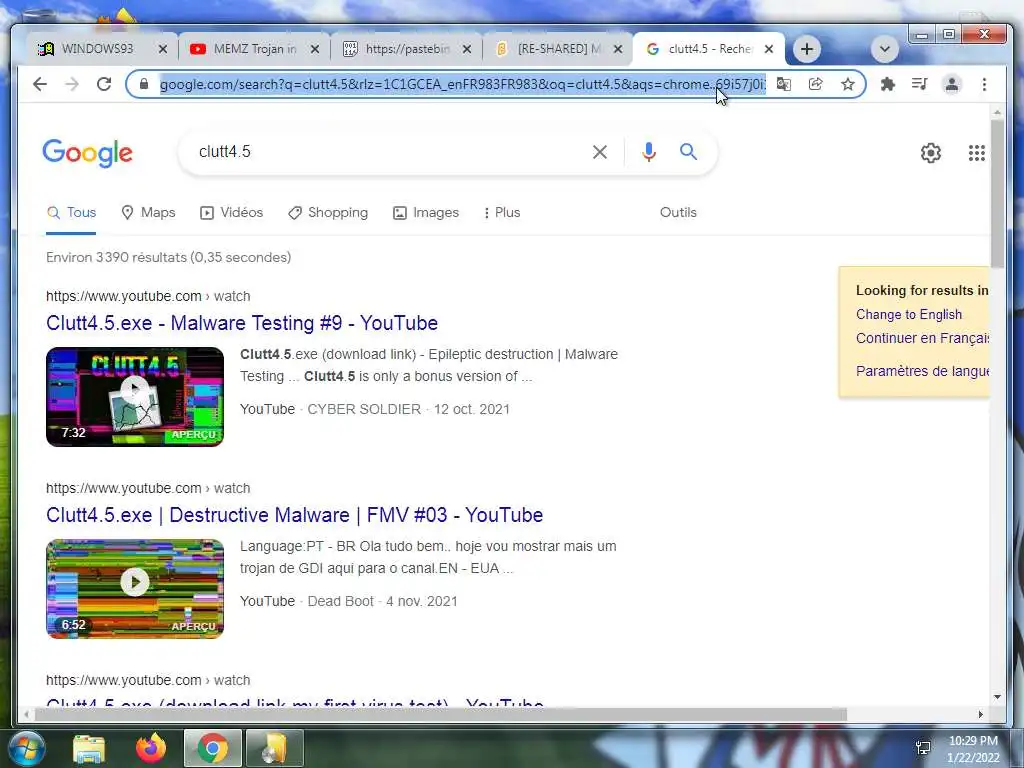Select the Images results filter
This screenshot has height=768, width=1024.
[x=426, y=213]
